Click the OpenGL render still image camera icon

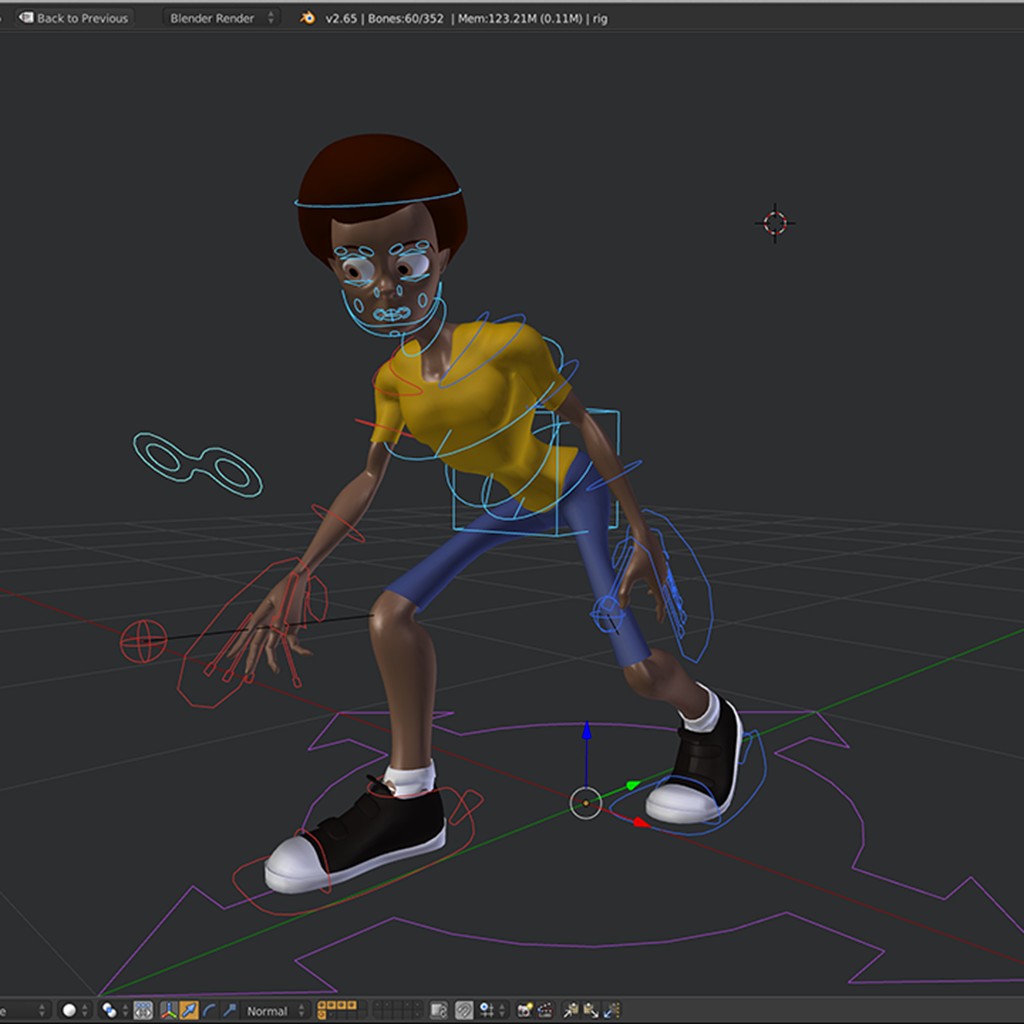click(x=523, y=1010)
